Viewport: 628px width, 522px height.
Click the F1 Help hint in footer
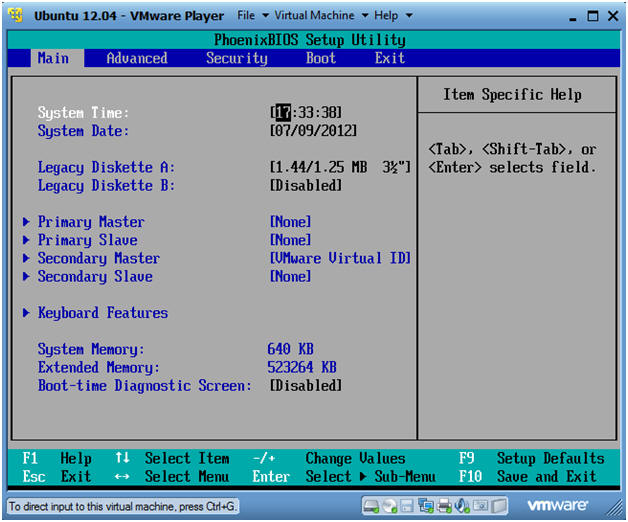point(57,458)
